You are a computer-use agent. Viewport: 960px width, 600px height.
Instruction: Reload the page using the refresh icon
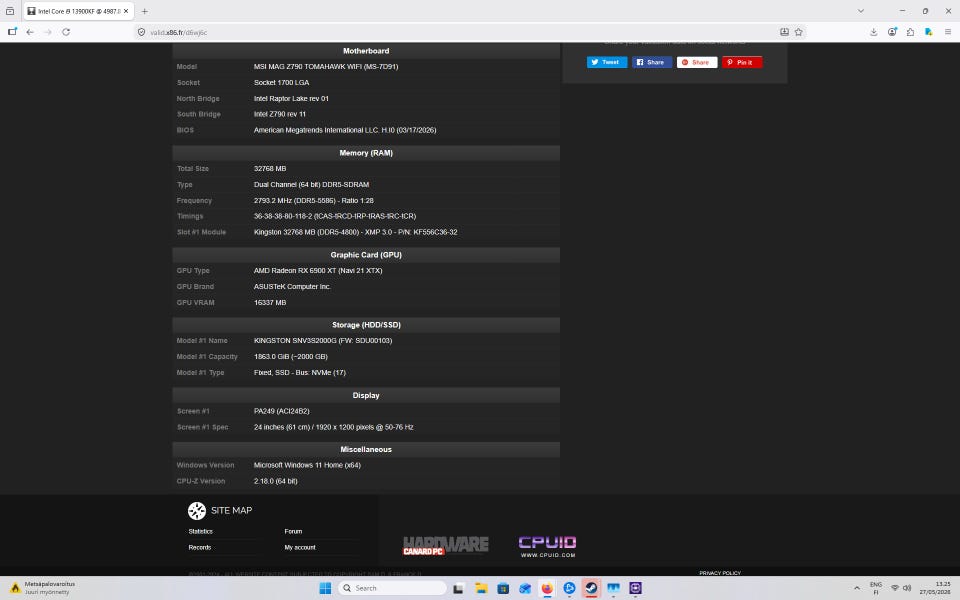(x=66, y=32)
